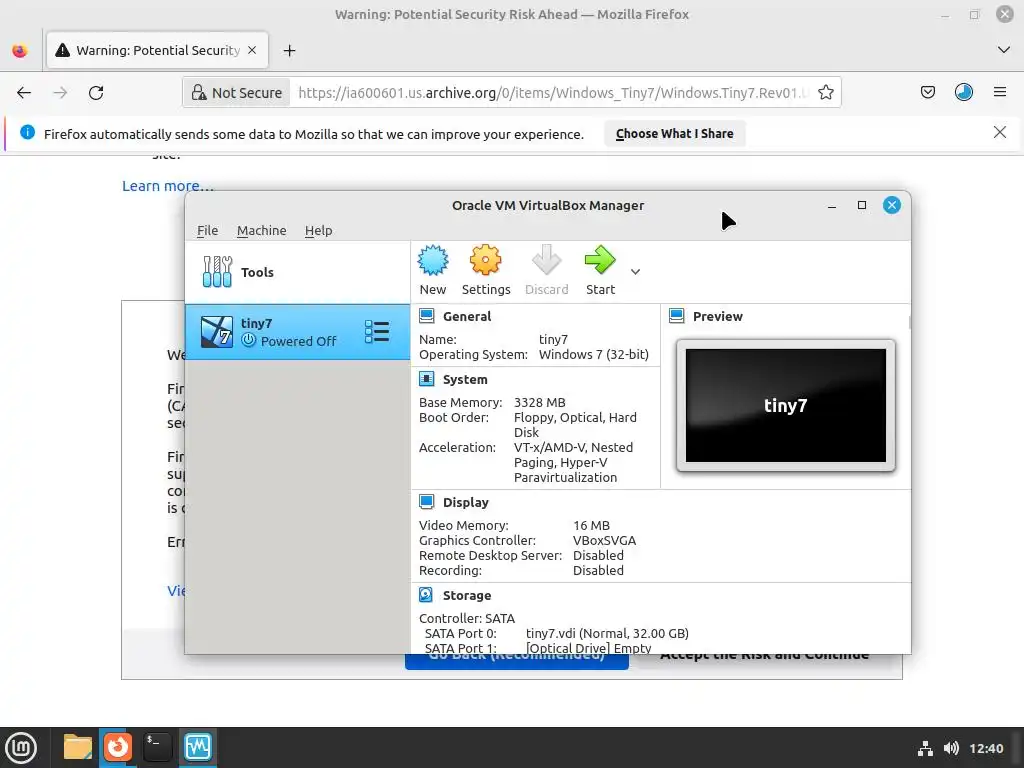1024x768 pixels.
Task: Expand the Start button dropdown arrow
Action: (x=635, y=272)
